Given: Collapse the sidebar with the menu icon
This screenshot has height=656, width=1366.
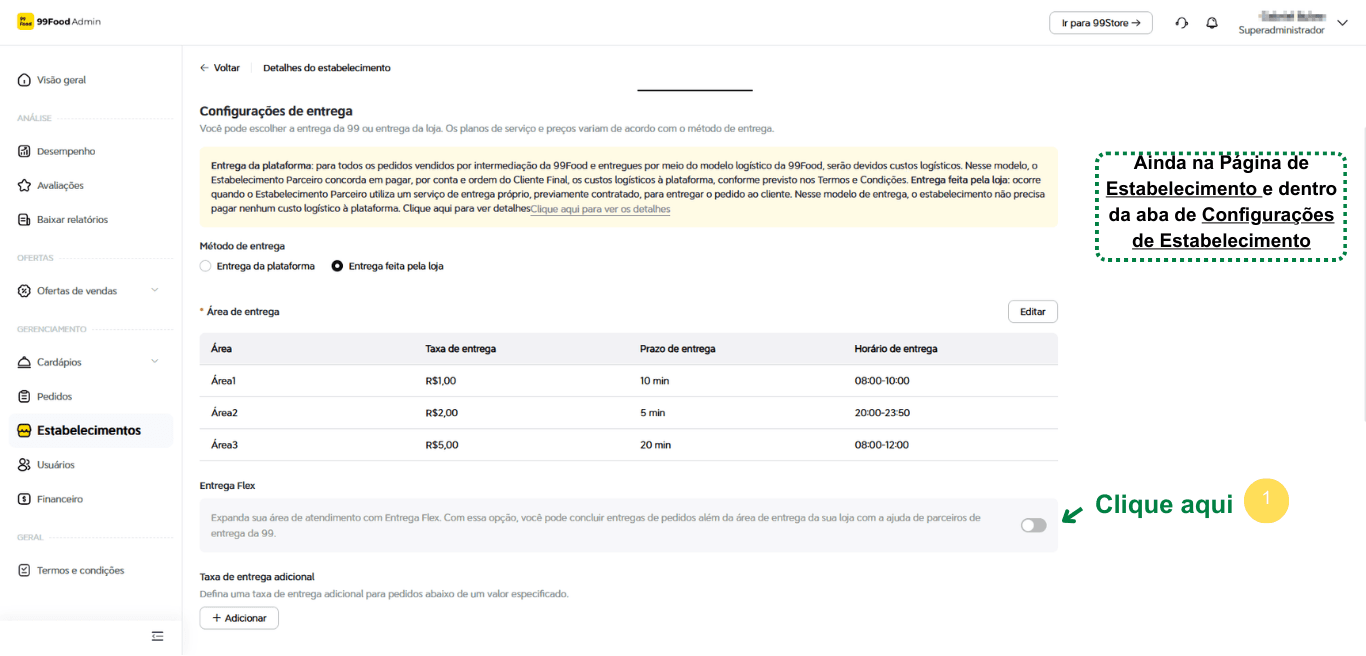Looking at the screenshot, I should tap(157, 636).
